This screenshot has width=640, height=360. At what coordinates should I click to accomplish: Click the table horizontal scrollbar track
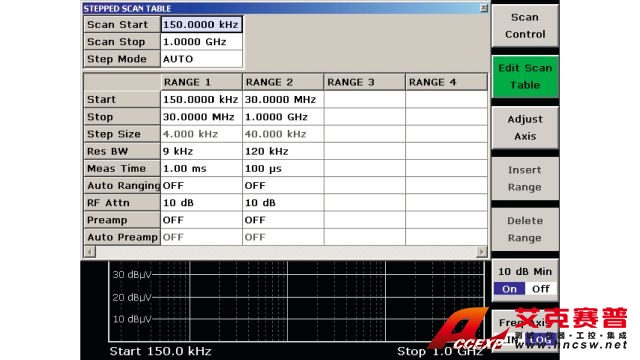[286, 252]
